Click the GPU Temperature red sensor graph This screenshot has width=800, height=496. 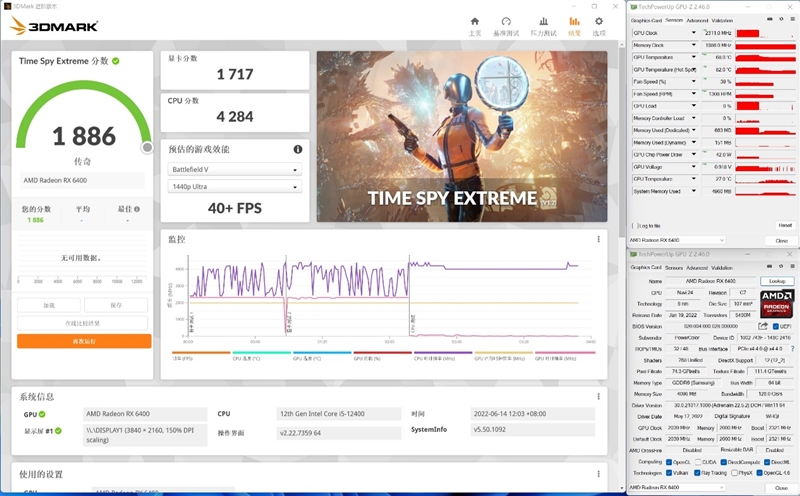coord(765,57)
